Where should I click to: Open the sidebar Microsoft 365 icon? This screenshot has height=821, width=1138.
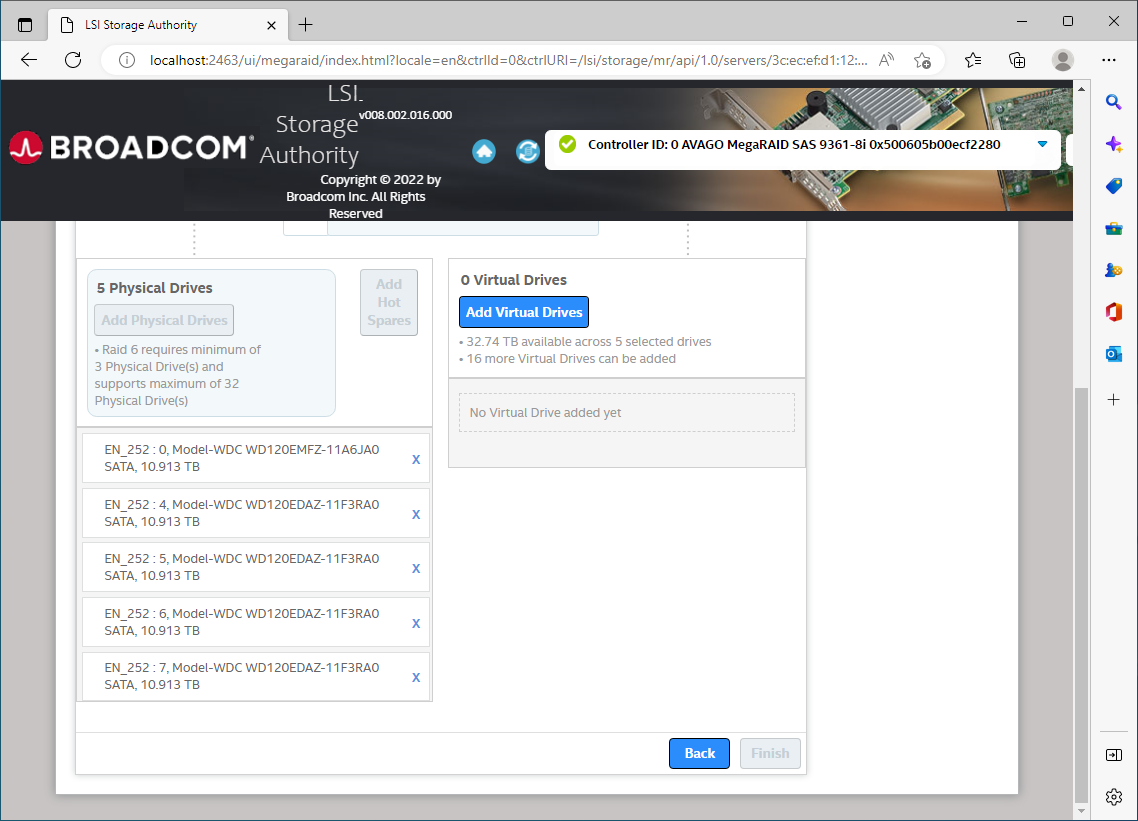coord(1113,312)
